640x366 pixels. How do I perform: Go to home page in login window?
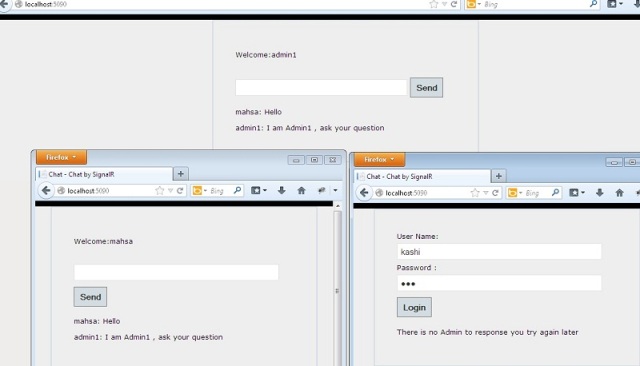point(619,193)
